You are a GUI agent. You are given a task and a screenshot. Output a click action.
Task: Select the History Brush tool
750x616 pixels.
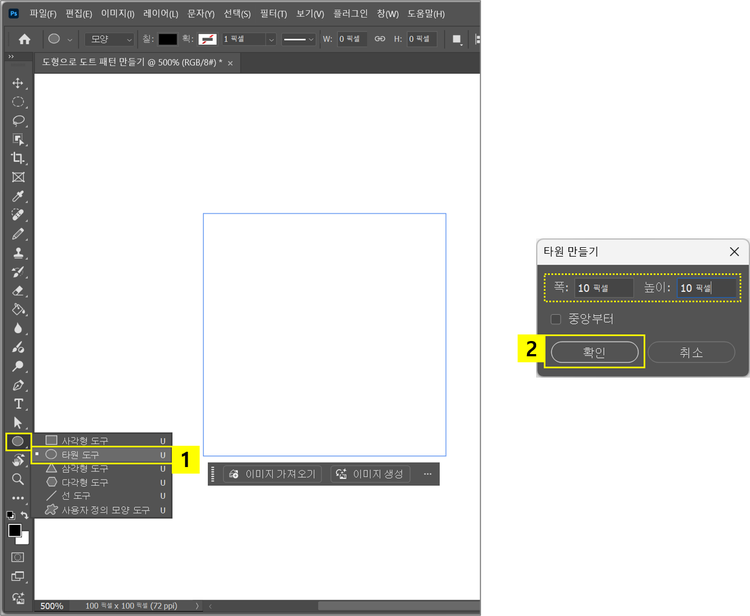click(18, 272)
